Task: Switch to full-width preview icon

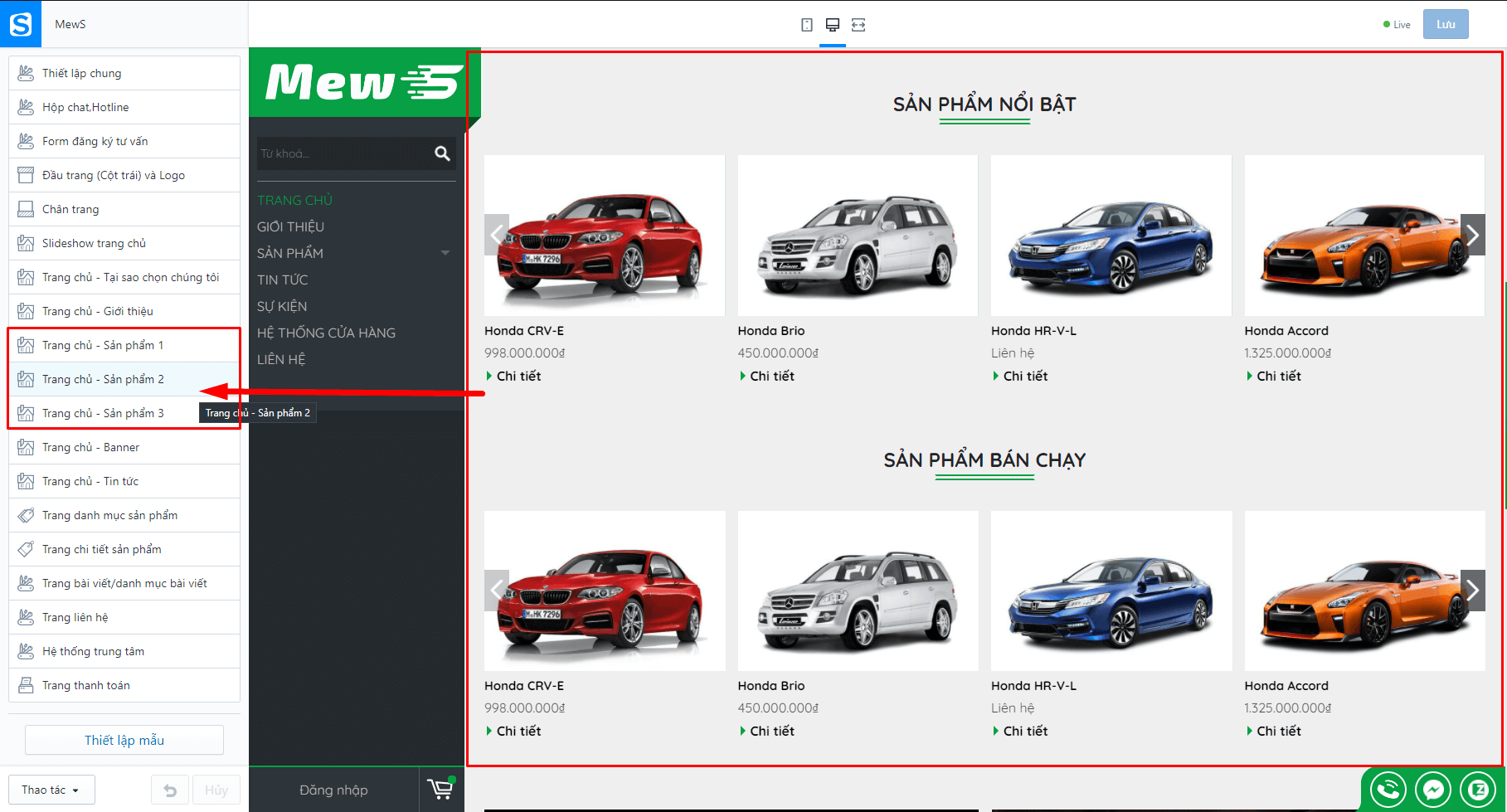Action: (x=858, y=25)
